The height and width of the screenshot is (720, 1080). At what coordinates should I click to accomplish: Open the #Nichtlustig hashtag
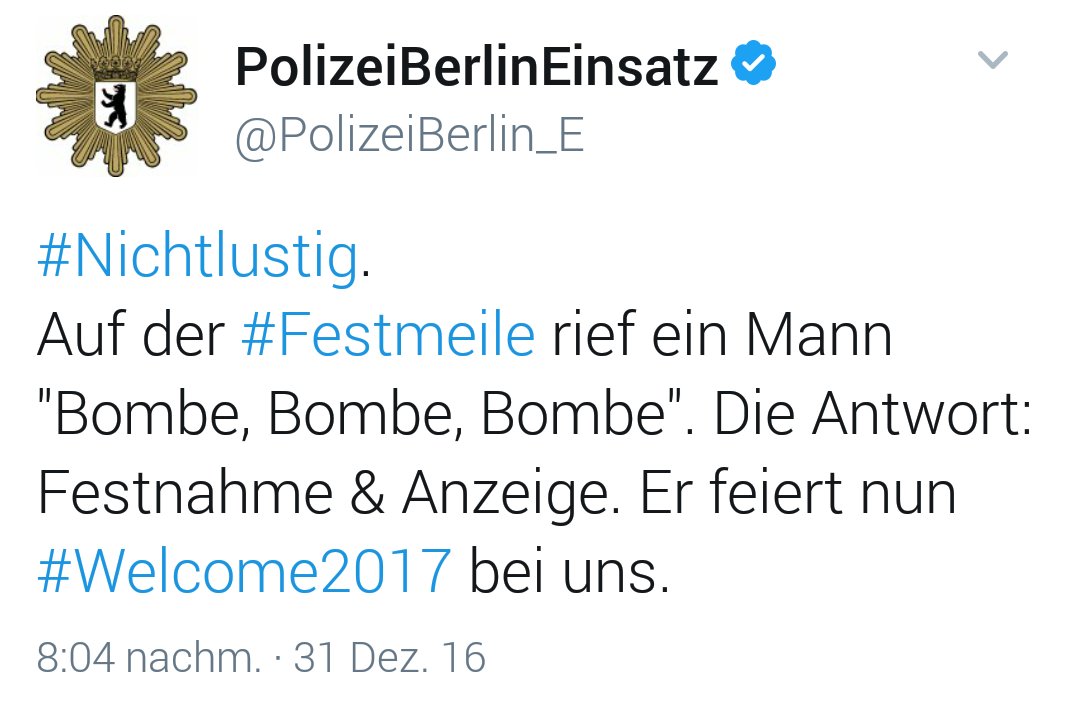click(197, 258)
